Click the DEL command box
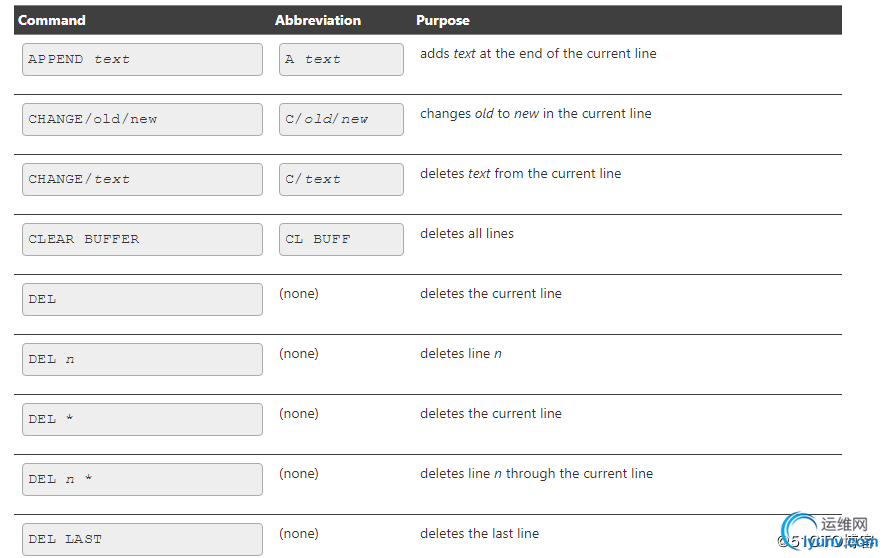Screen dimensions: 884x558 (x=142, y=299)
